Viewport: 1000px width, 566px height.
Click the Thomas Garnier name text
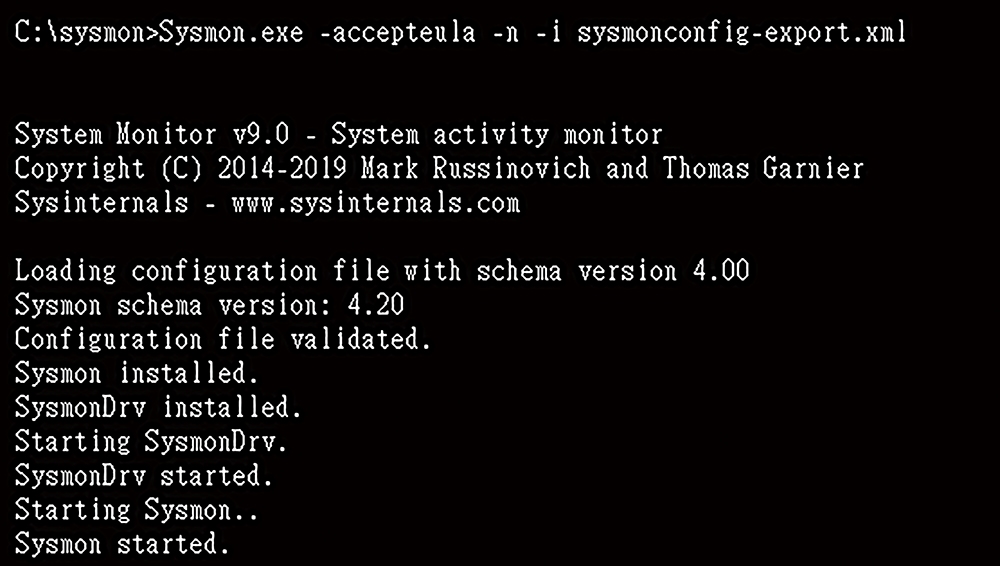(763, 168)
